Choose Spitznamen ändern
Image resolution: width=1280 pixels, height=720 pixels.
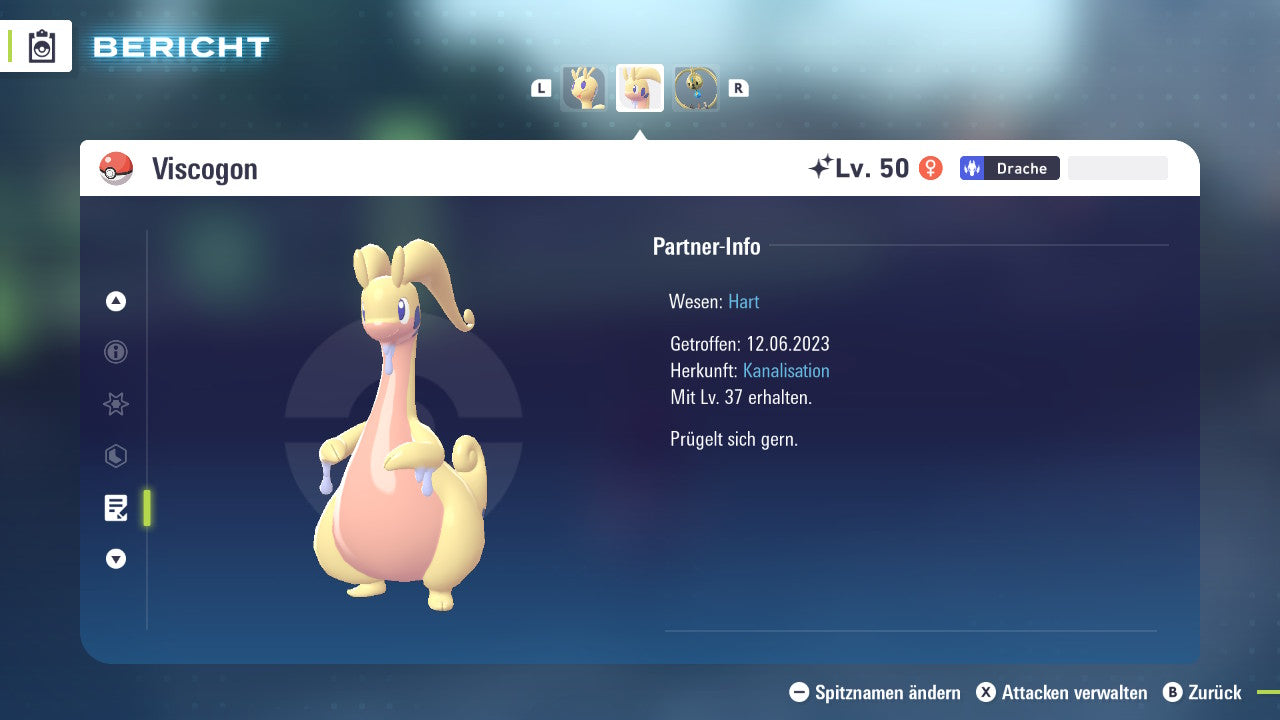(x=875, y=692)
